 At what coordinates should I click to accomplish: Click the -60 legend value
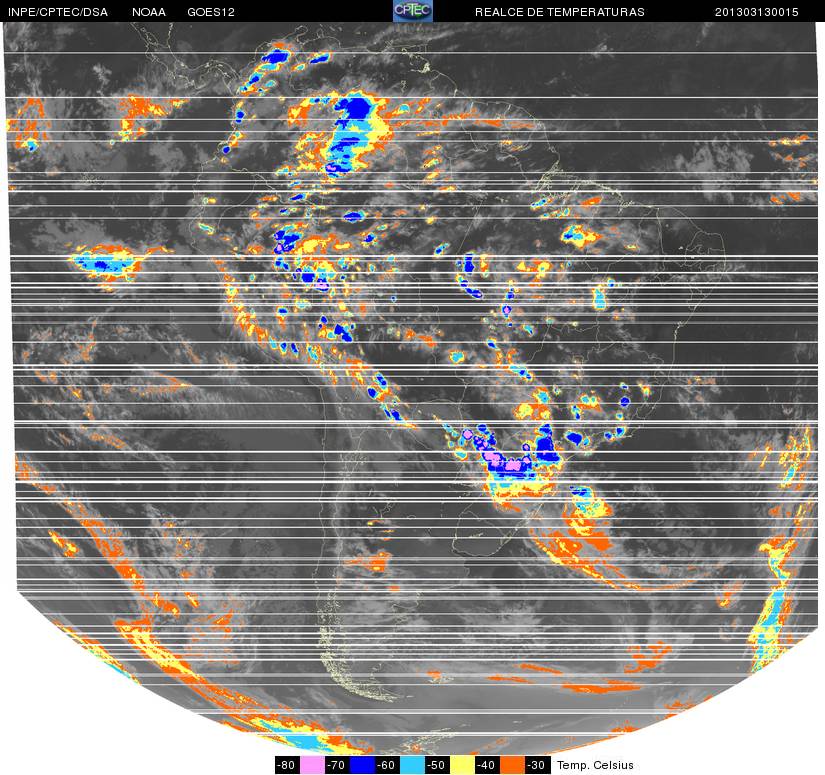[x=387, y=765]
